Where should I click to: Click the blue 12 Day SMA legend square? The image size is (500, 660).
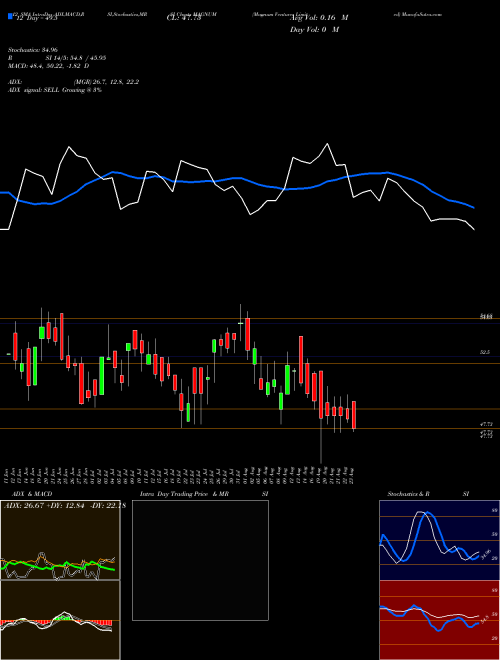(x=11, y=17)
